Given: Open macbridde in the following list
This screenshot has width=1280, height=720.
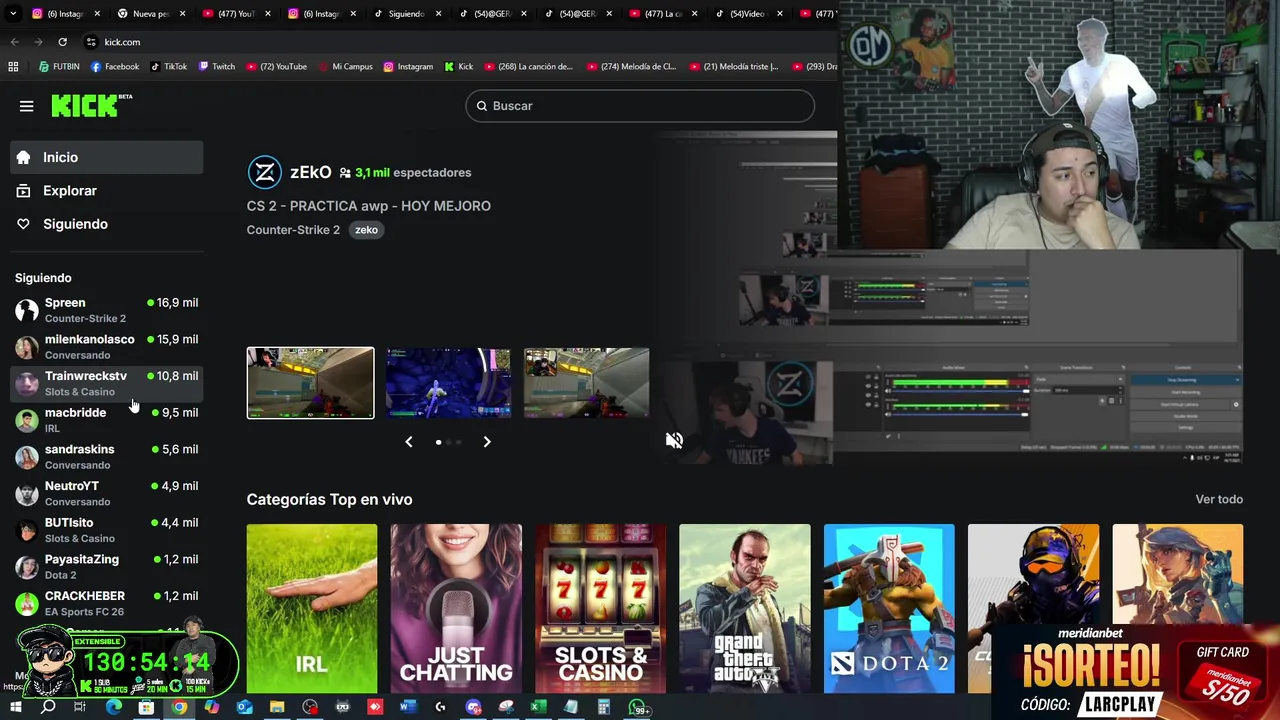Looking at the screenshot, I should click(x=107, y=420).
